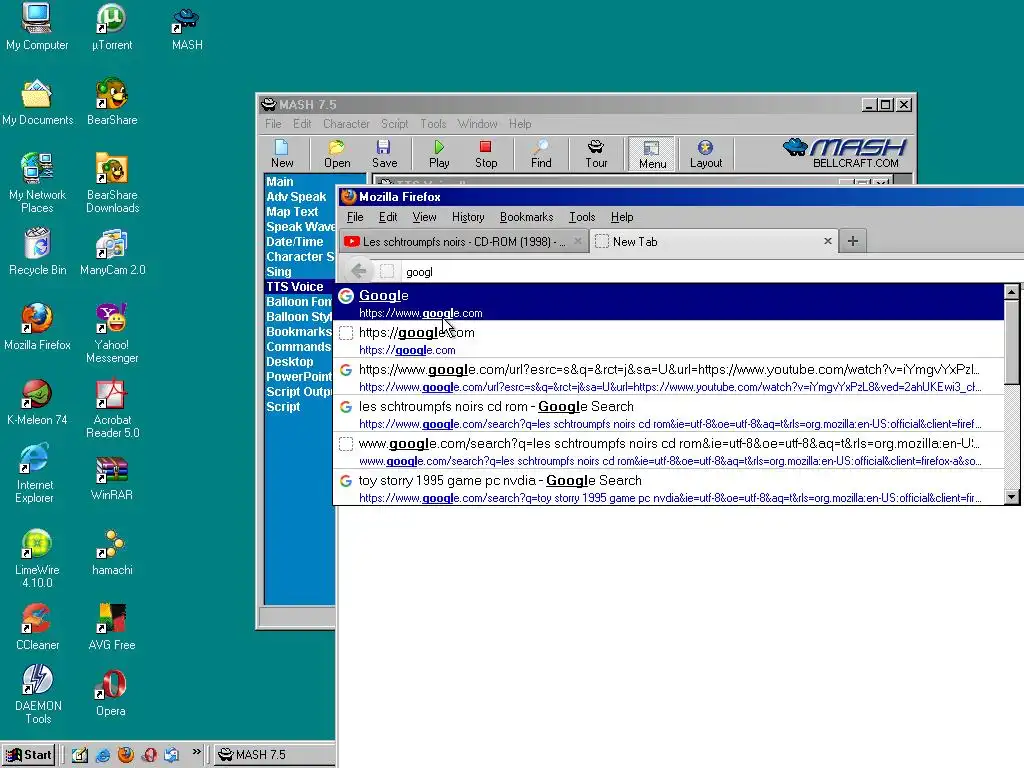Select the MASH desktop shortcut
The image size is (1024, 768).
[187, 27]
